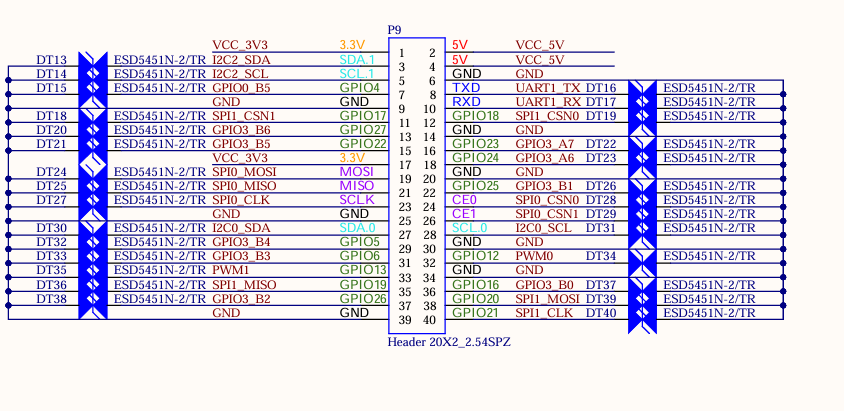Viewport: 844px width, 411px height.
Task: Select the I2C2_SDA net label
Action: [241, 59]
